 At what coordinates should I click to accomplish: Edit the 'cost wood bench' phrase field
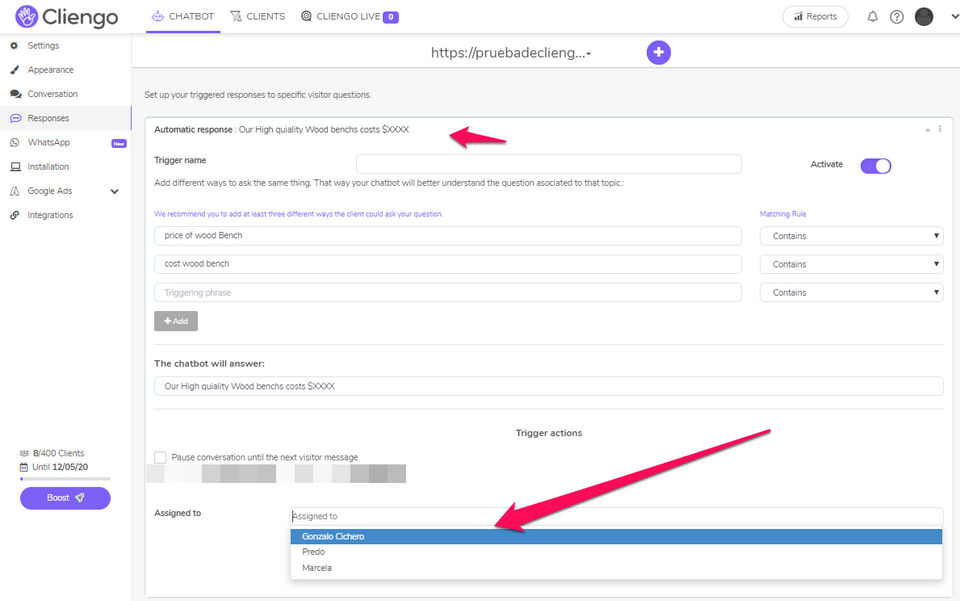[x=448, y=264]
